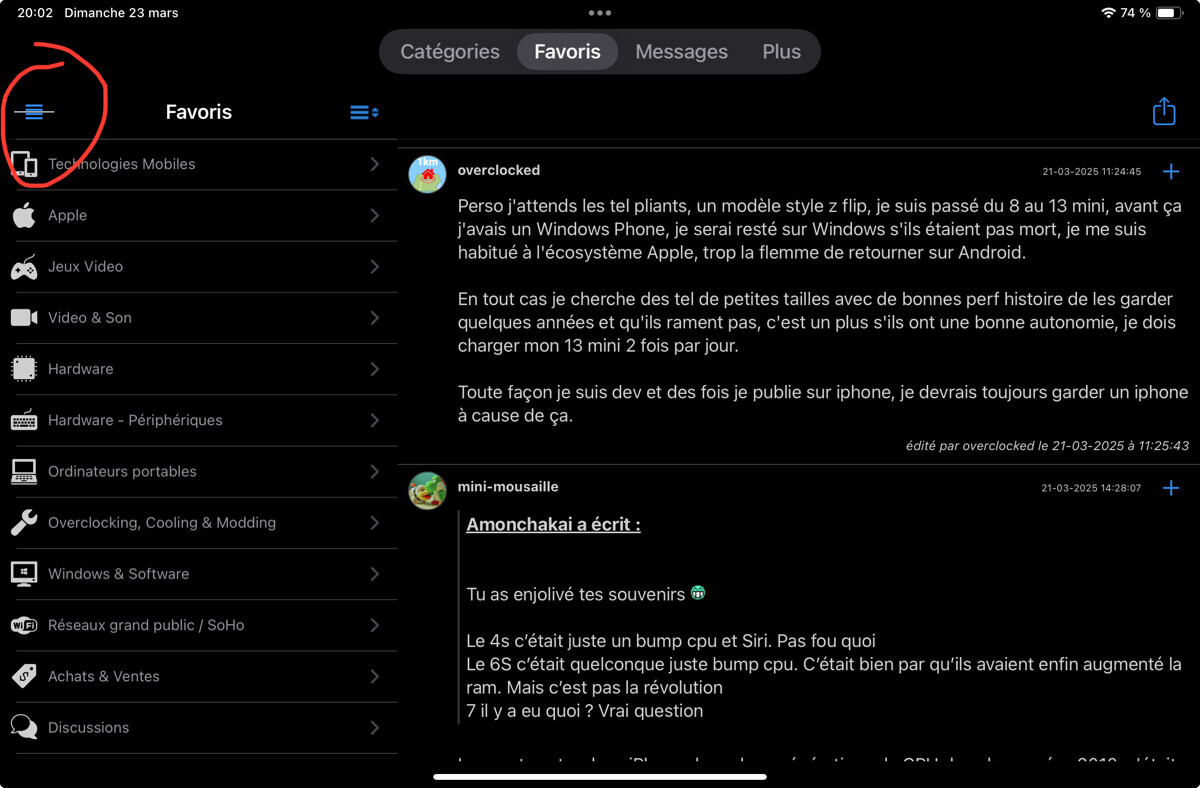The height and width of the screenshot is (788, 1200).
Task: Click the "Amonchakai a écrit :" quote link
Action: coord(553,524)
